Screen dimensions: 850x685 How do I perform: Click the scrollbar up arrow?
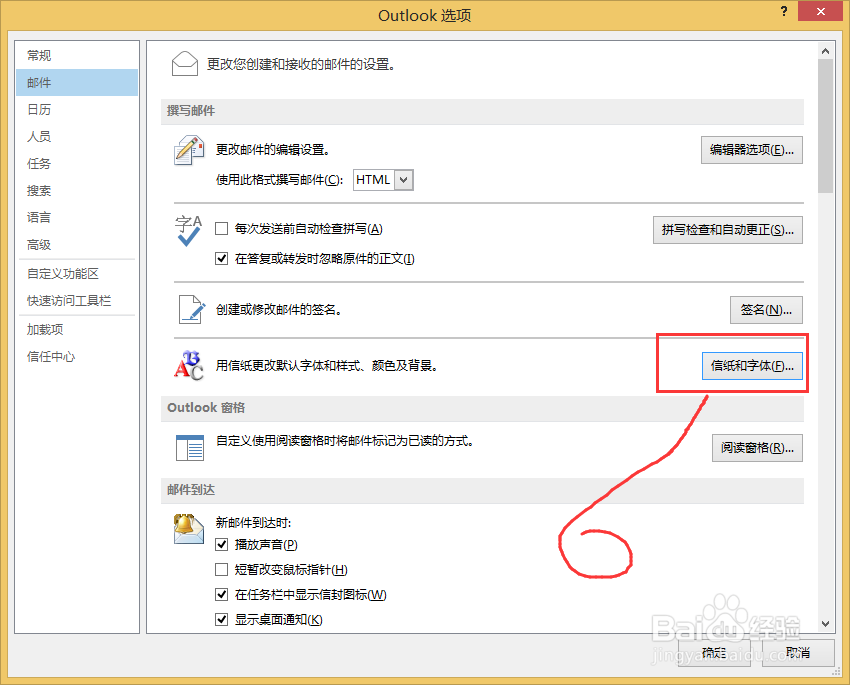pyautogui.click(x=825, y=51)
